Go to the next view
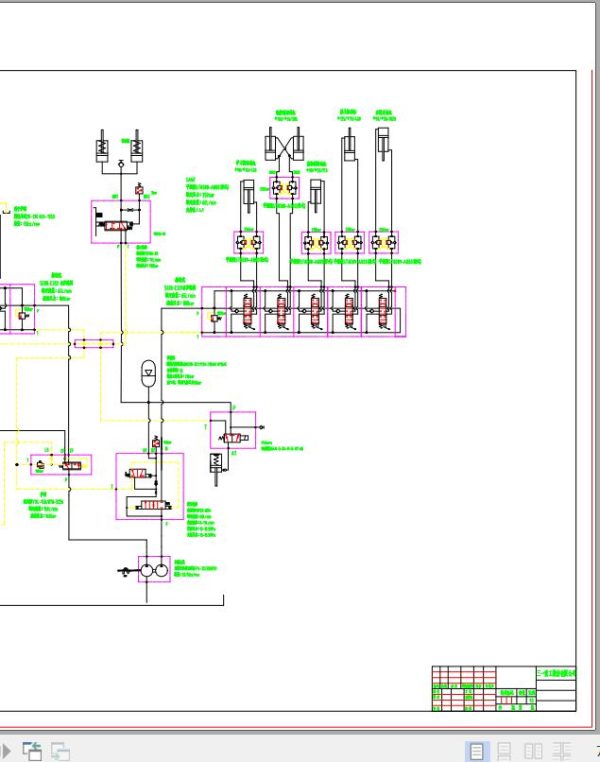This screenshot has height=762, width=600. pyautogui.click(x=60, y=751)
